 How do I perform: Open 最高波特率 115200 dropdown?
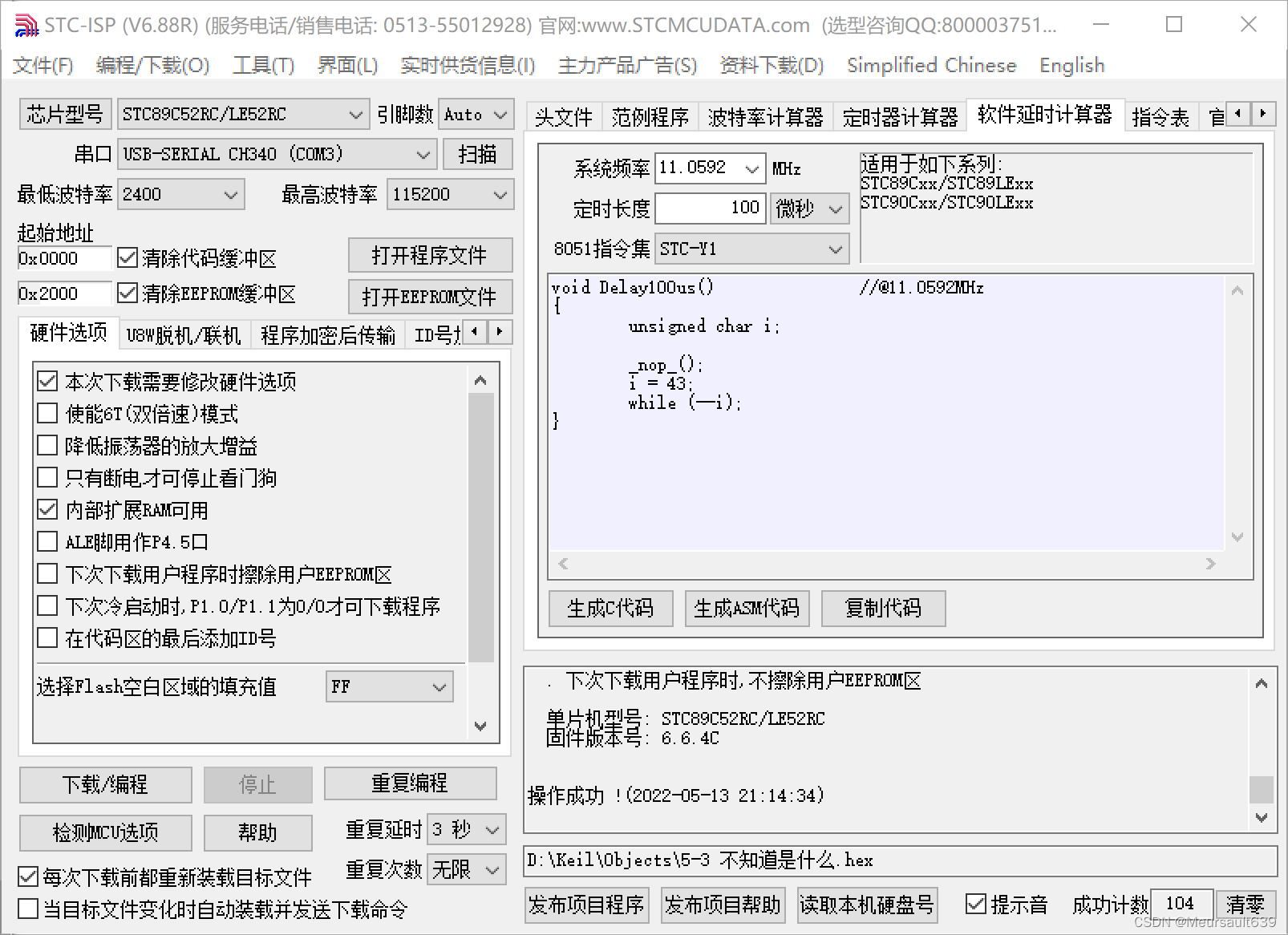pos(450,194)
